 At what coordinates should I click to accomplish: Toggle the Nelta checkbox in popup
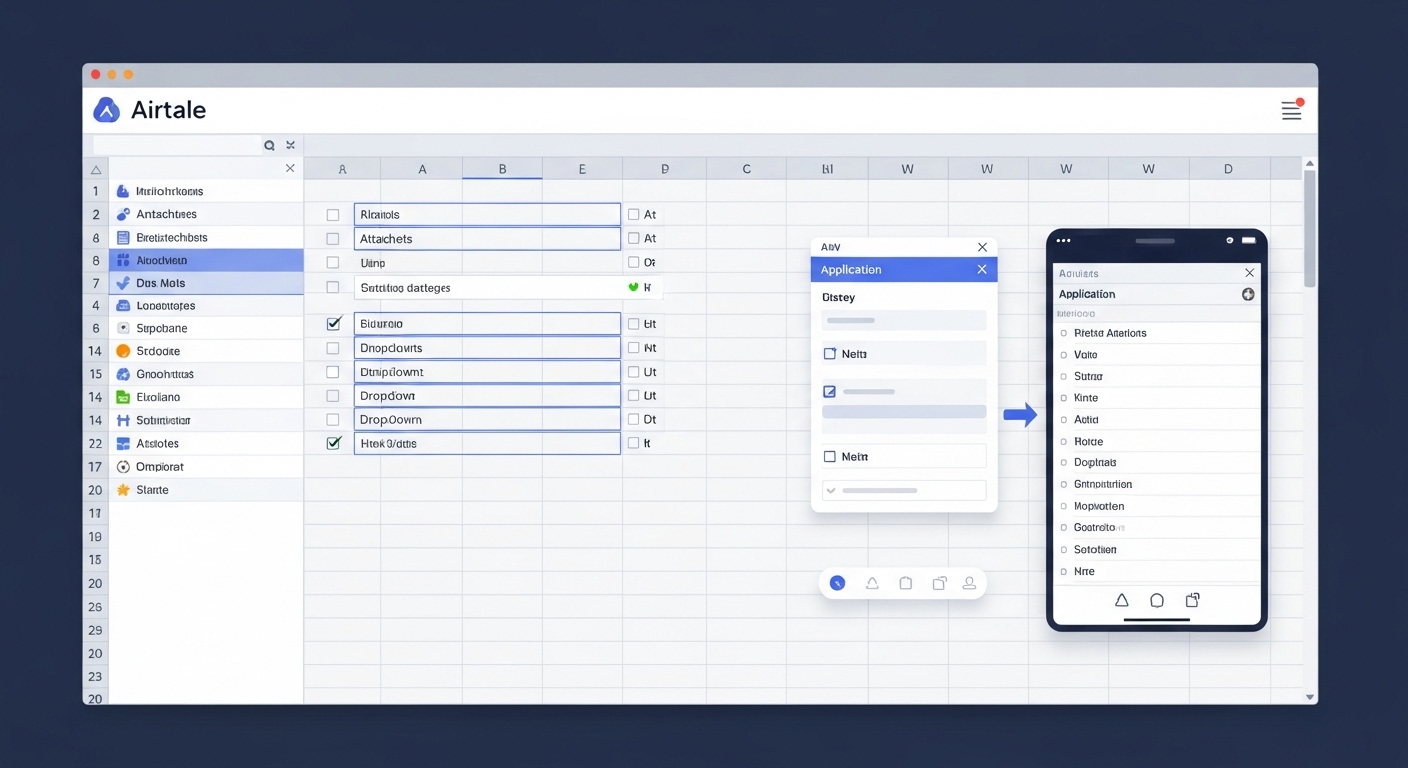[829, 354]
